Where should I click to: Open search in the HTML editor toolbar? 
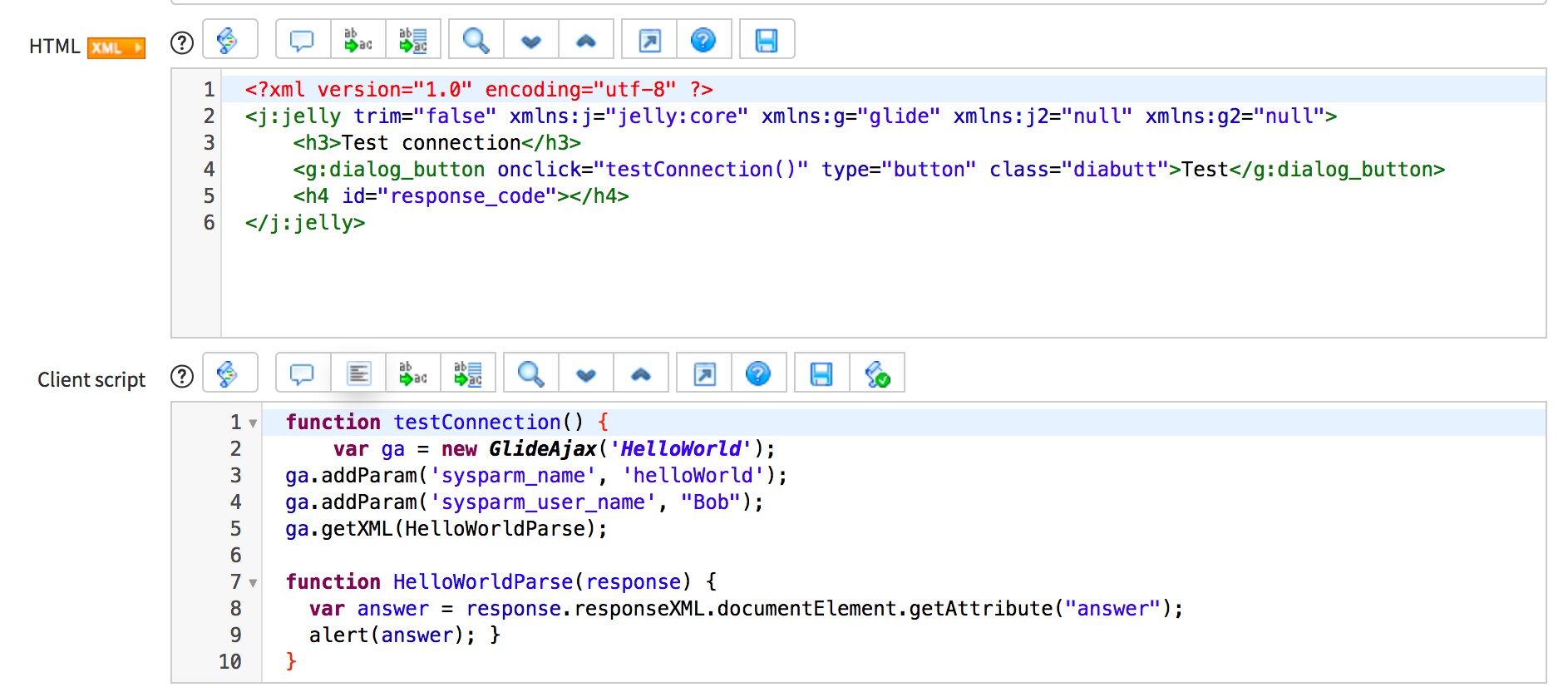476,40
